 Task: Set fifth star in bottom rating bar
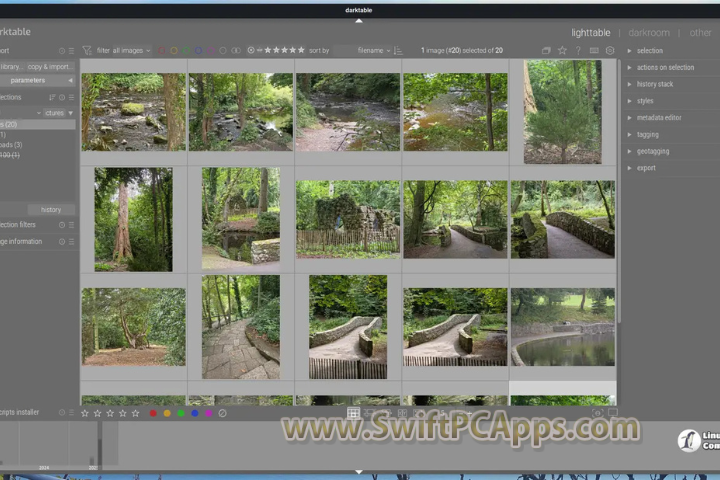(135, 413)
